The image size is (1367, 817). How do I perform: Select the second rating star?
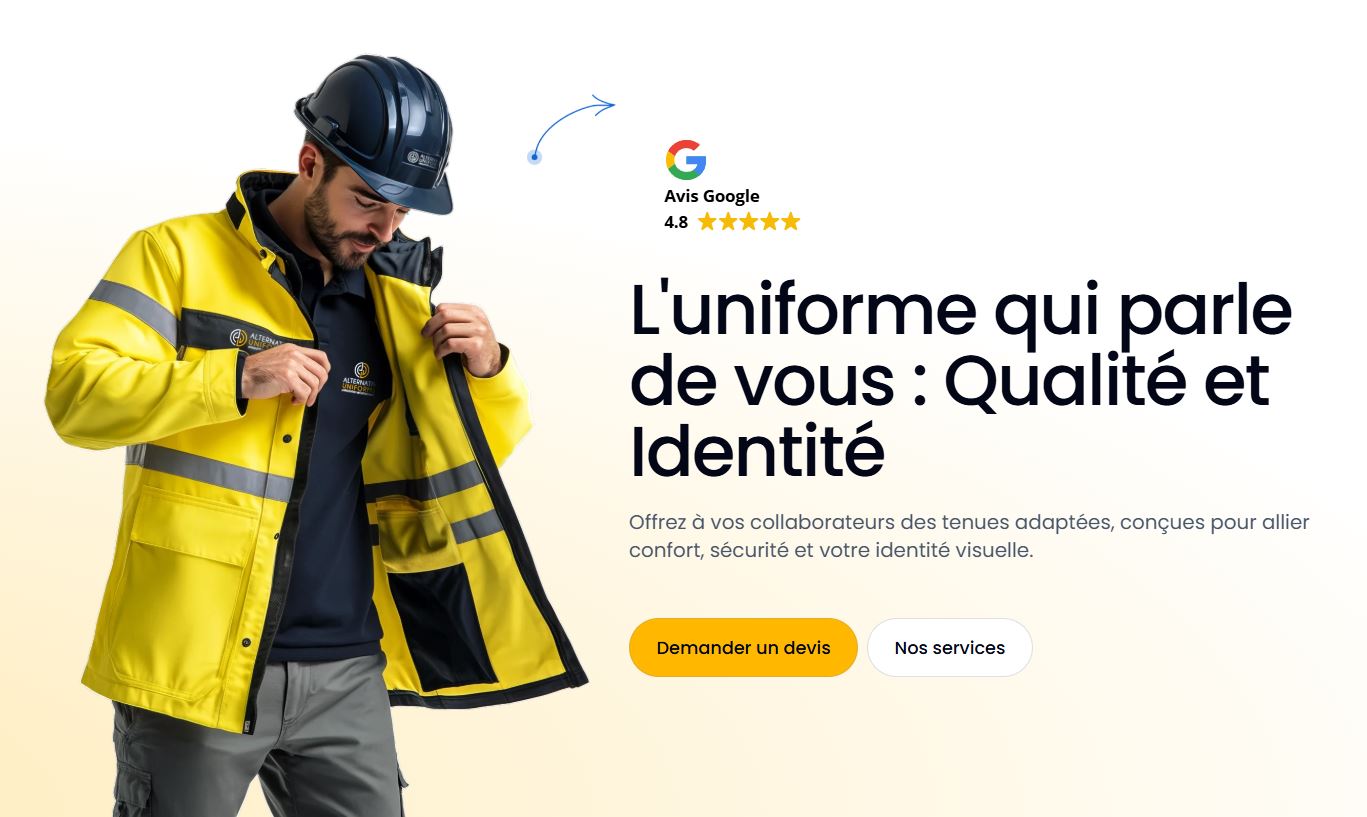click(728, 222)
